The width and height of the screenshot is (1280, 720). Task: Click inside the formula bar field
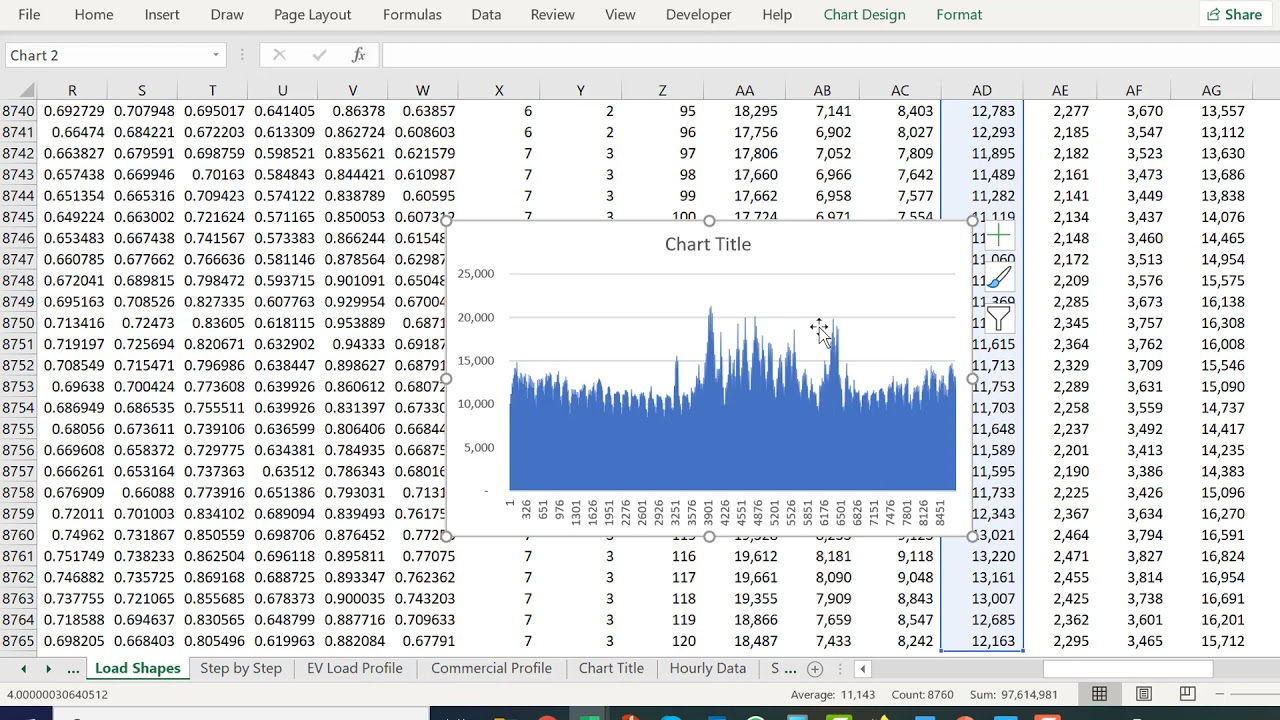830,55
